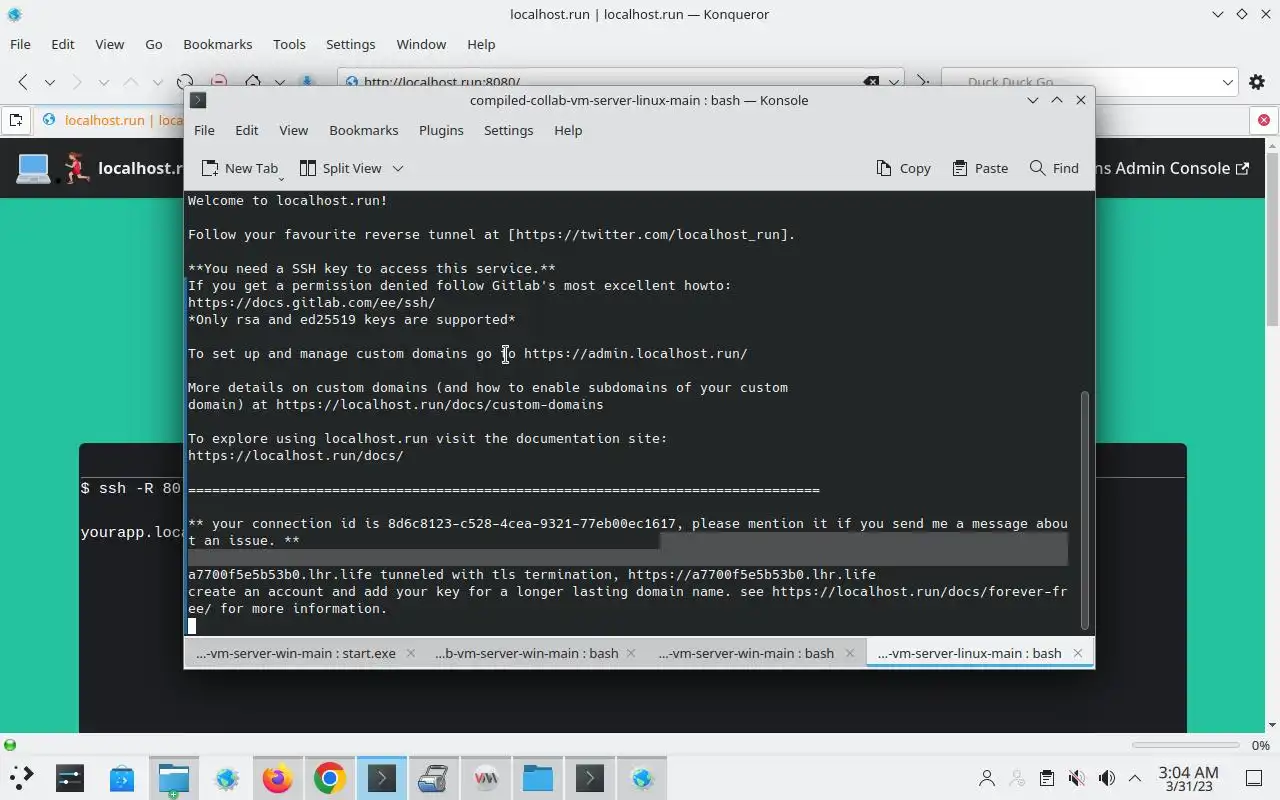Click the Paste button in Konsole
Image resolution: width=1280 pixels, height=800 pixels.
[980, 168]
